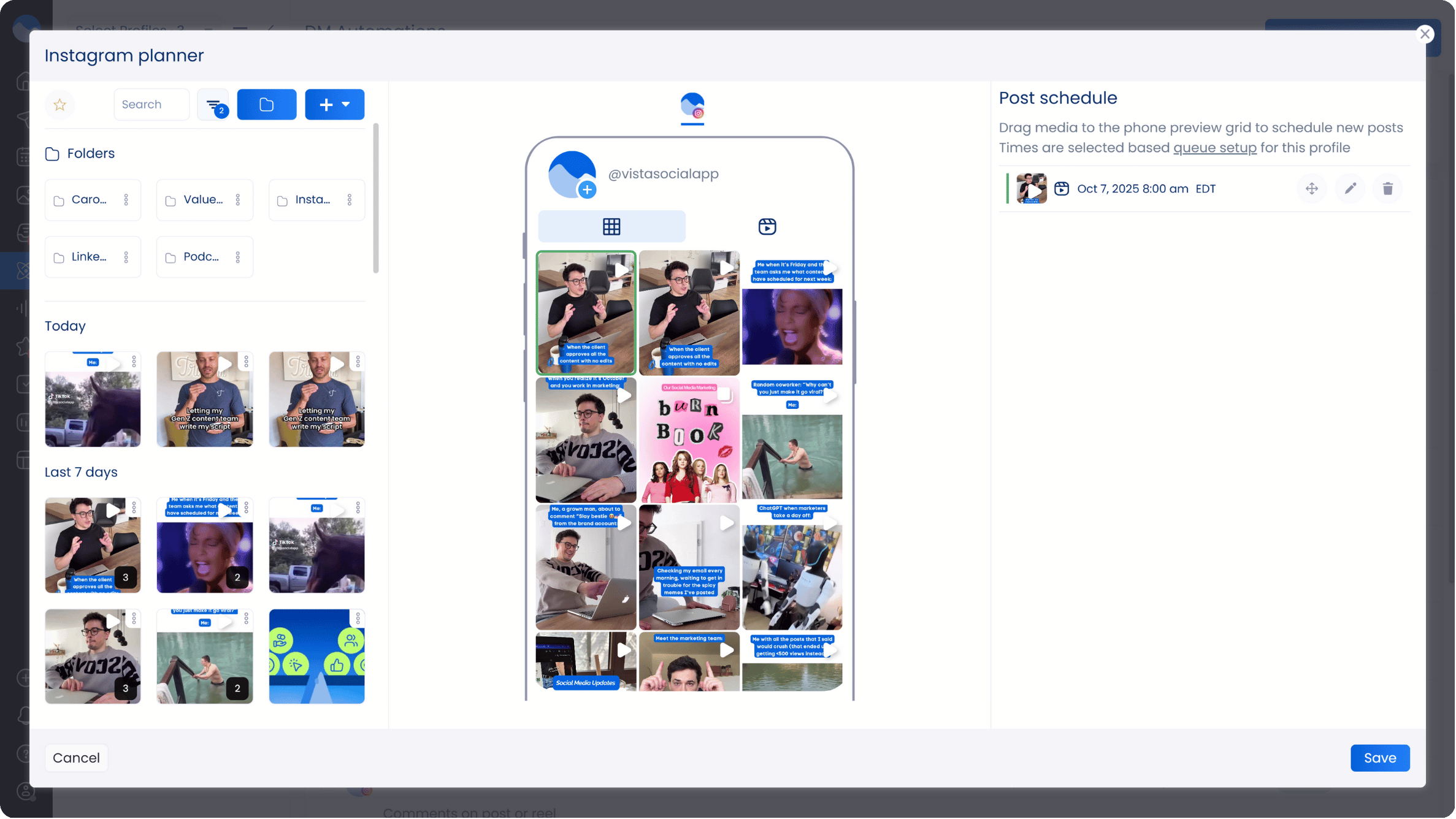Open the queue setup link
This screenshot has height=819, width=1456.
click(1214, 147)
